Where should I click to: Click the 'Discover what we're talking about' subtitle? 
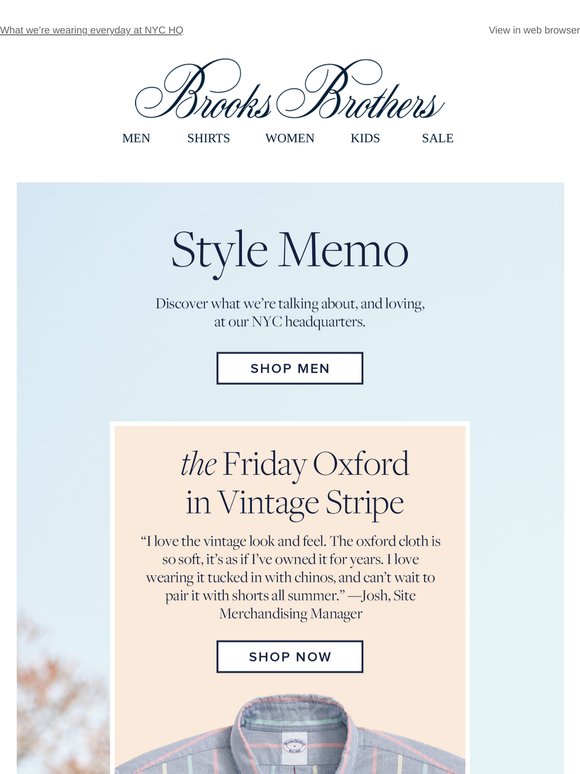coord(290,312)
